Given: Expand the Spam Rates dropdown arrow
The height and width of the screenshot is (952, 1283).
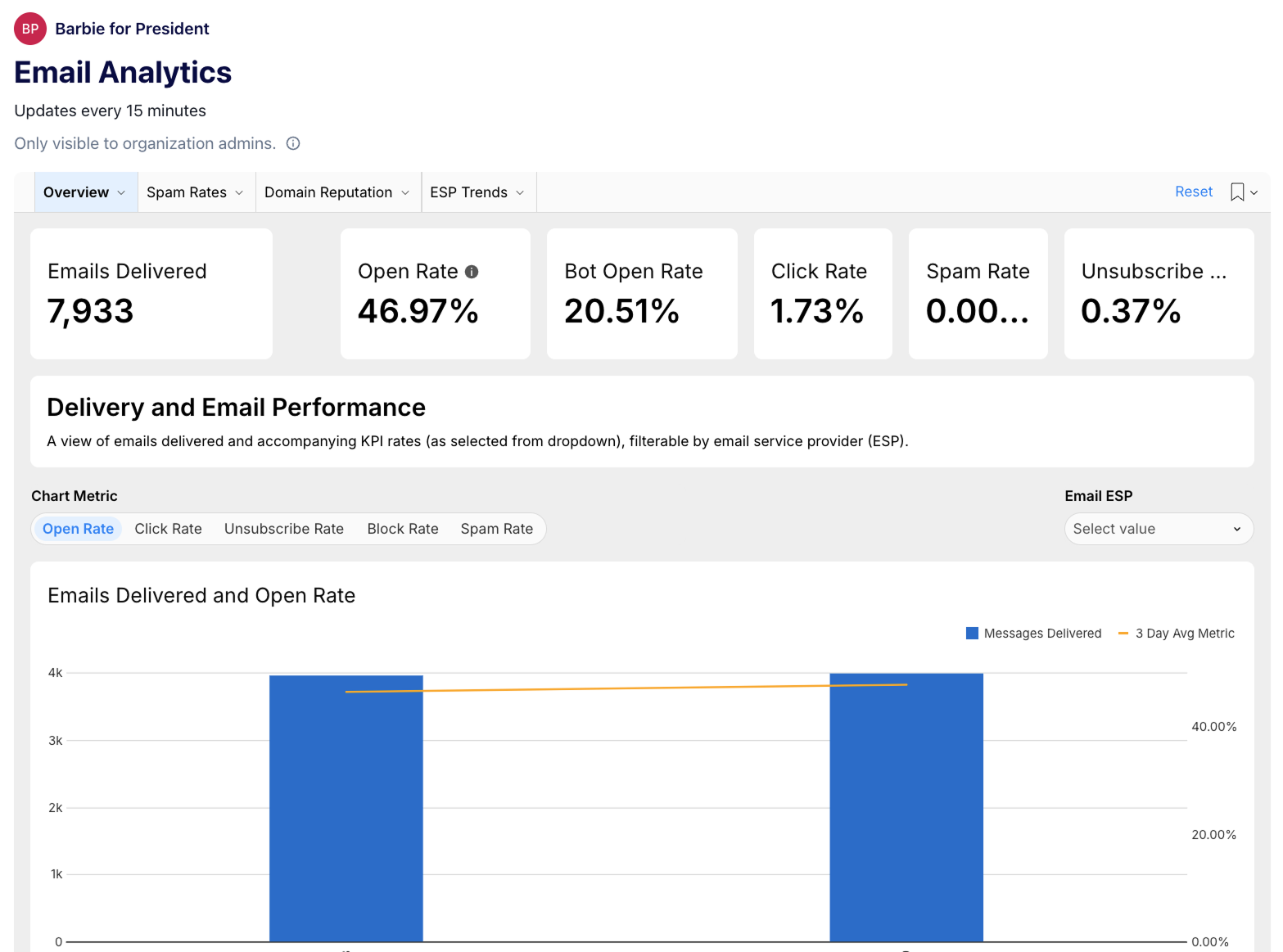Looking at the screenshot, I should point(238,192).
